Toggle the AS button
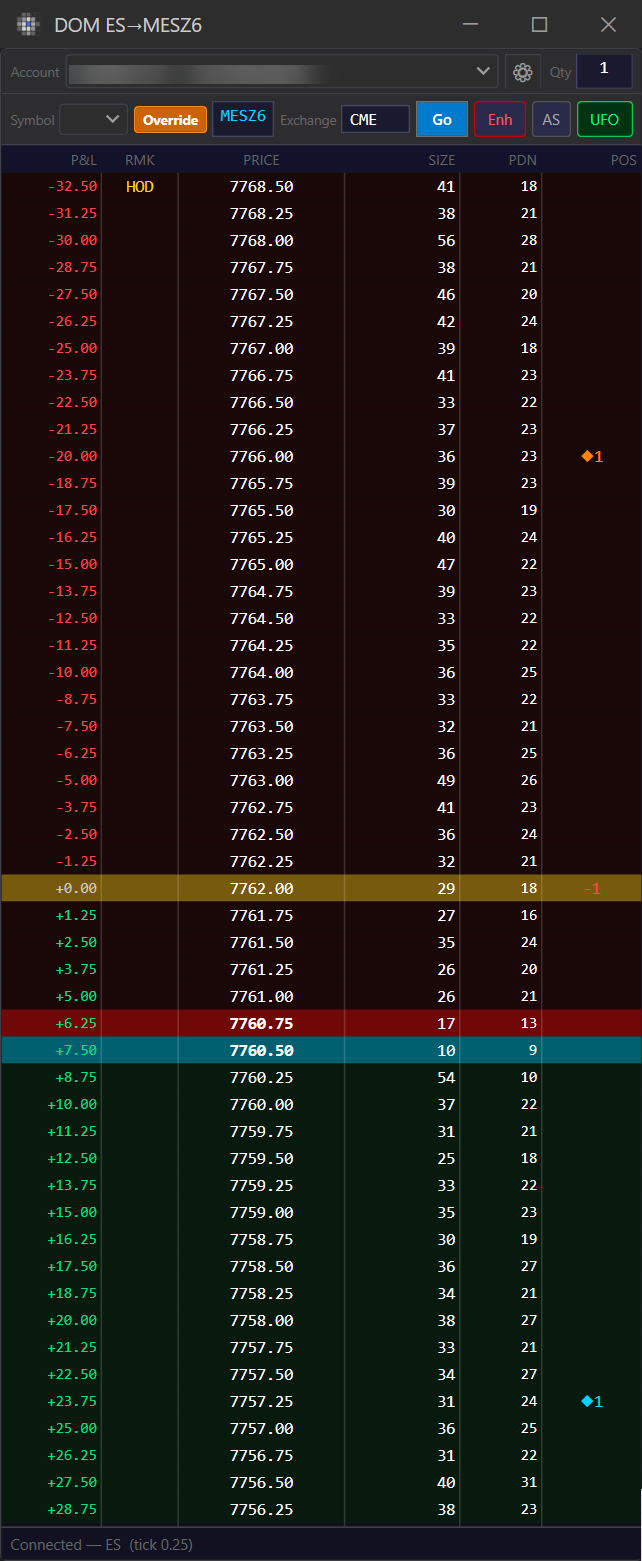The height and width of the screenshot is (1561, 642). (551, 120)
